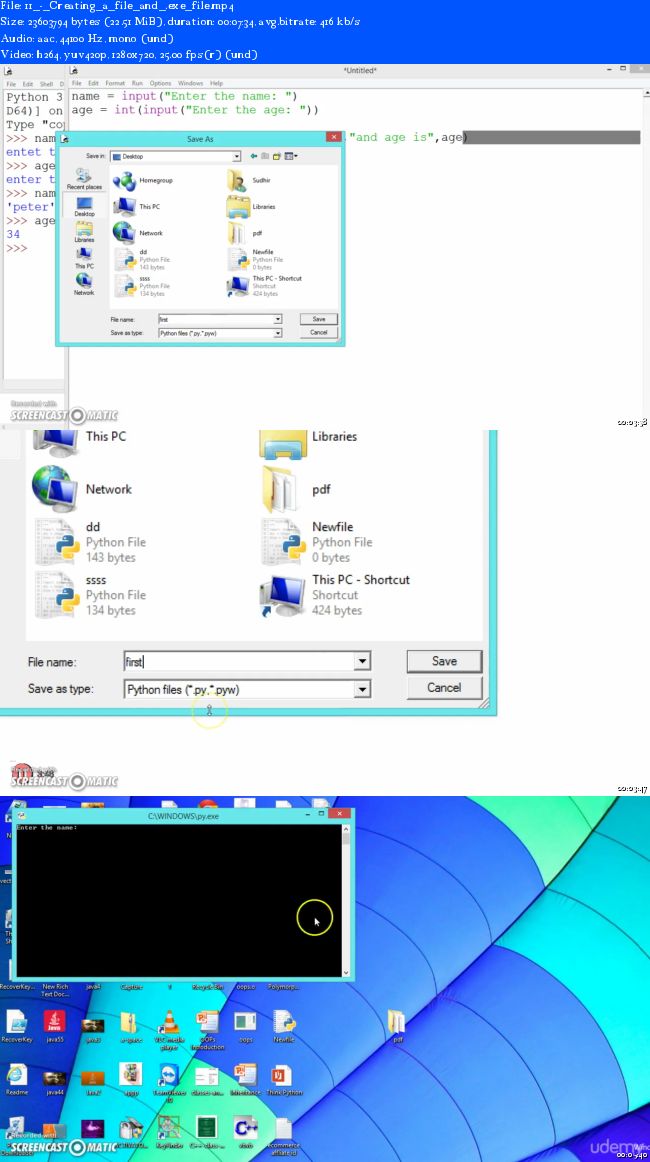Open the Options menu in the IDLE editor

click(160, 83)
